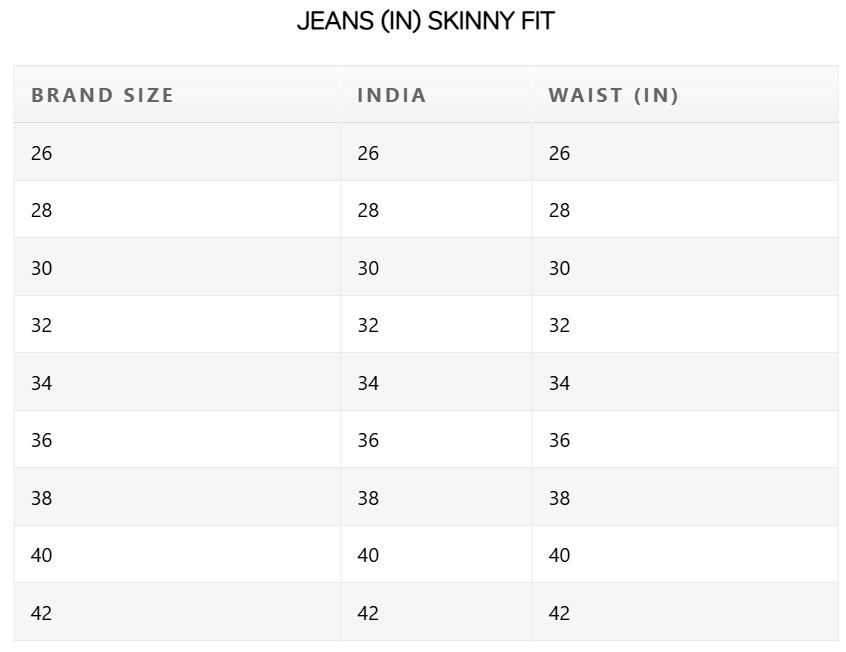Image resolution: width=846 pixels, height=652 pixels.
Task: Click India size 40 cell
Action: coord(436,554)
